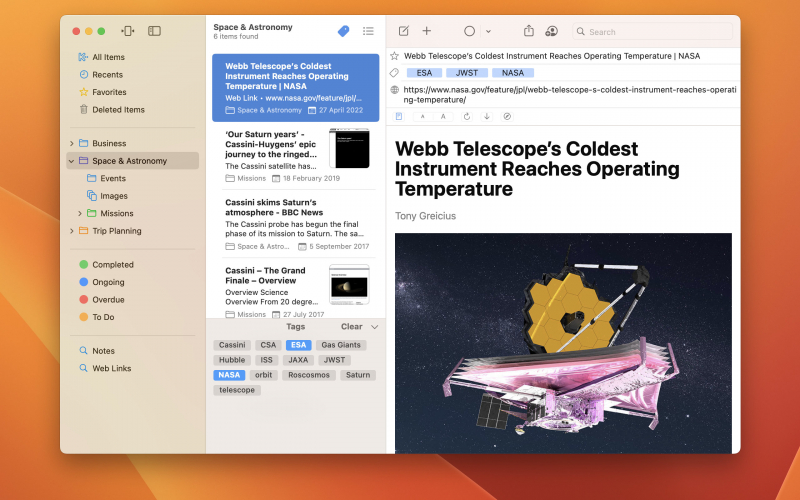This screenshot has height=500, width=800.
Task: Deselect NASA tag in Tags panel
Action: click(x=229, y=375)
